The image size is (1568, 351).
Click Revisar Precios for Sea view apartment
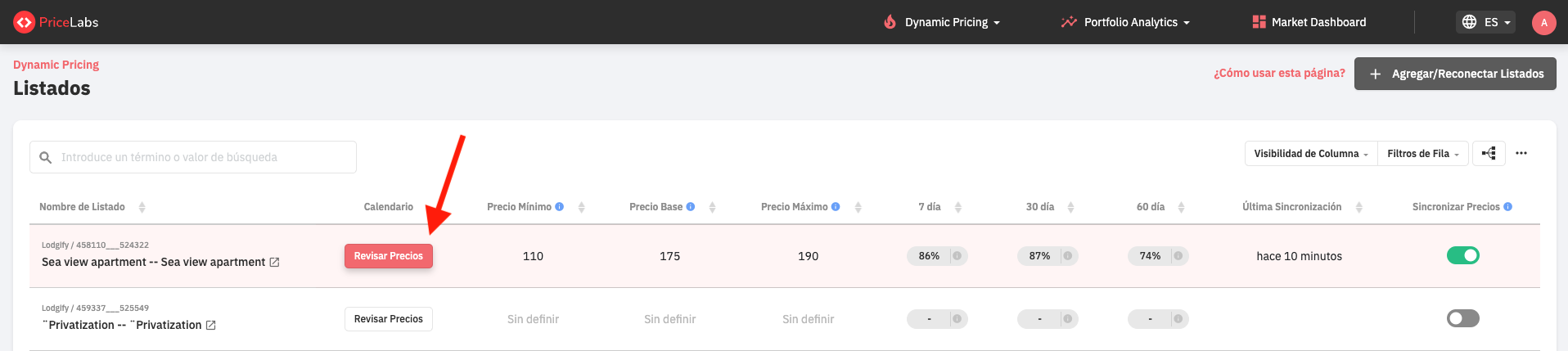(388, 256)
